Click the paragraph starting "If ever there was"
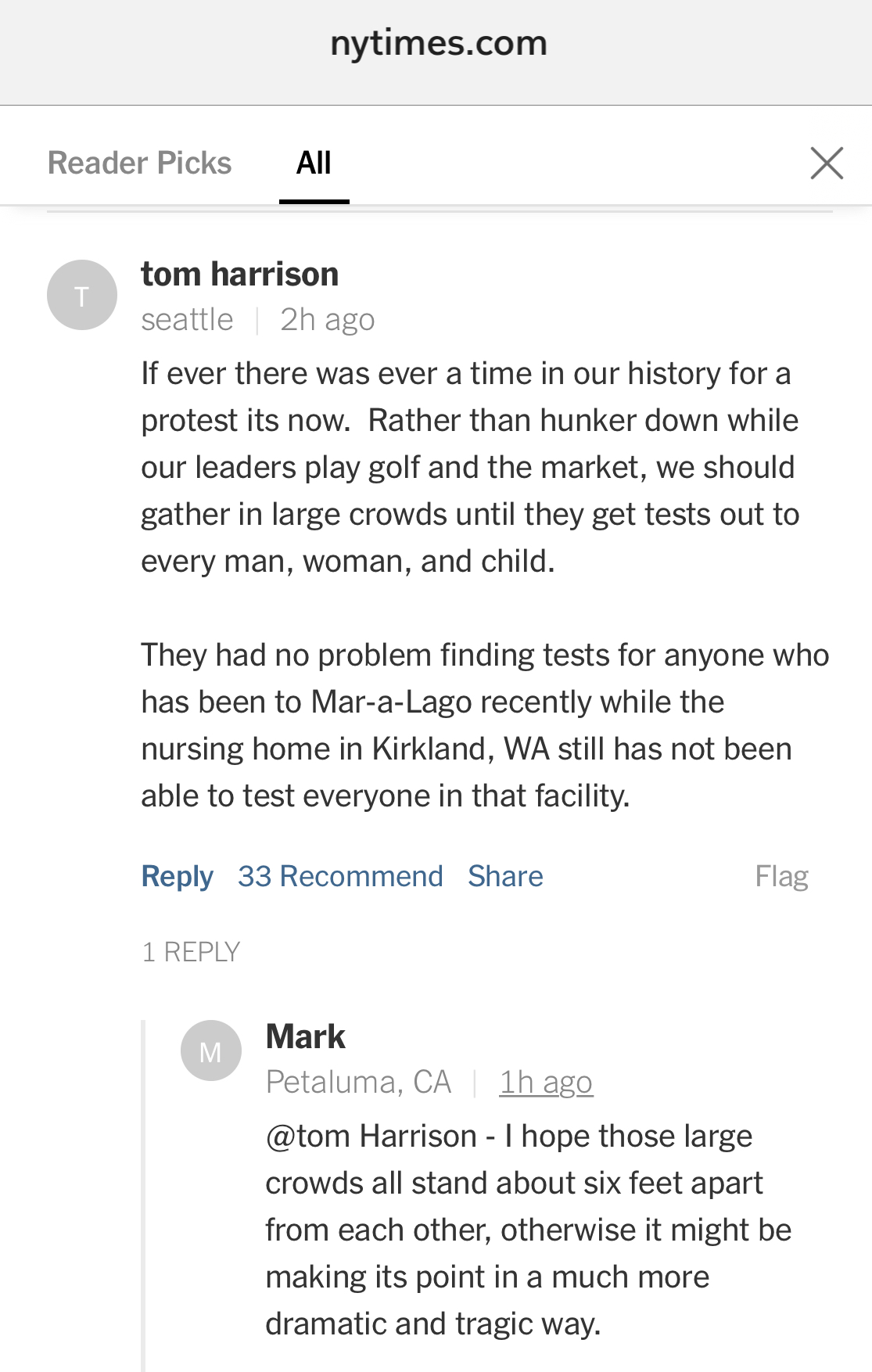Screen dimensions: 872x1372 click(x=469, y=467)
